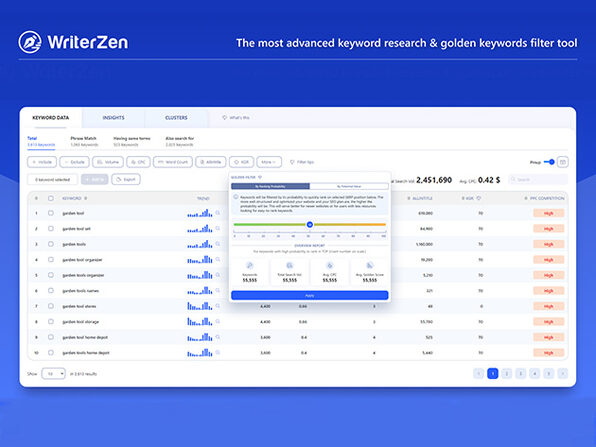Click the sort icon beside ALLINTITLE header

(409, 198)
